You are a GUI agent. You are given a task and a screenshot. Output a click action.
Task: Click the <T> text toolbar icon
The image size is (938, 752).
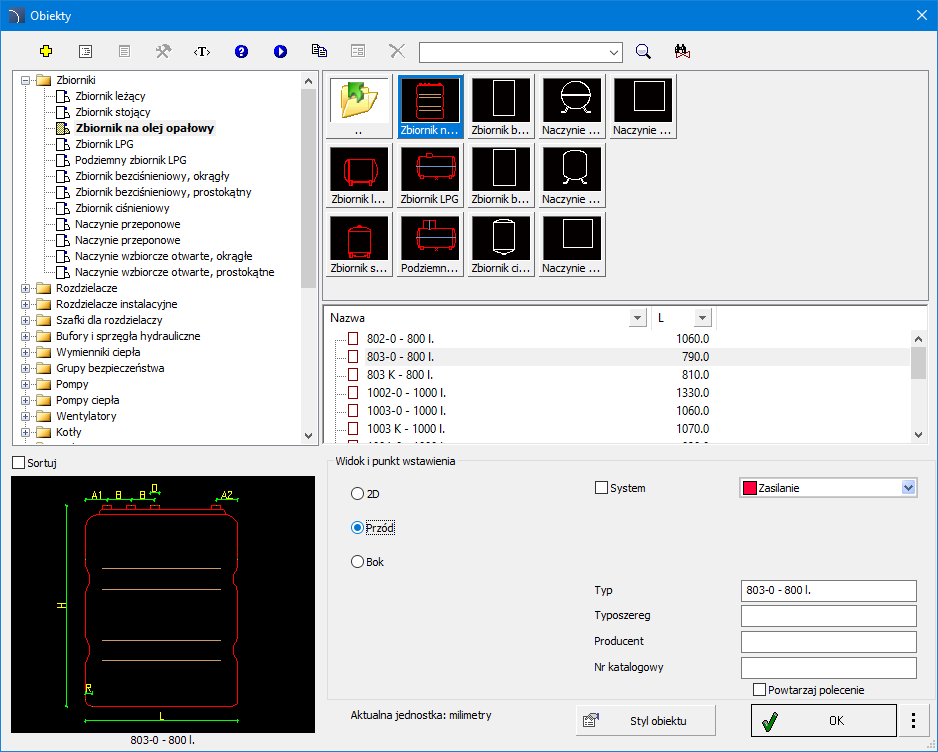click(202, 51)
